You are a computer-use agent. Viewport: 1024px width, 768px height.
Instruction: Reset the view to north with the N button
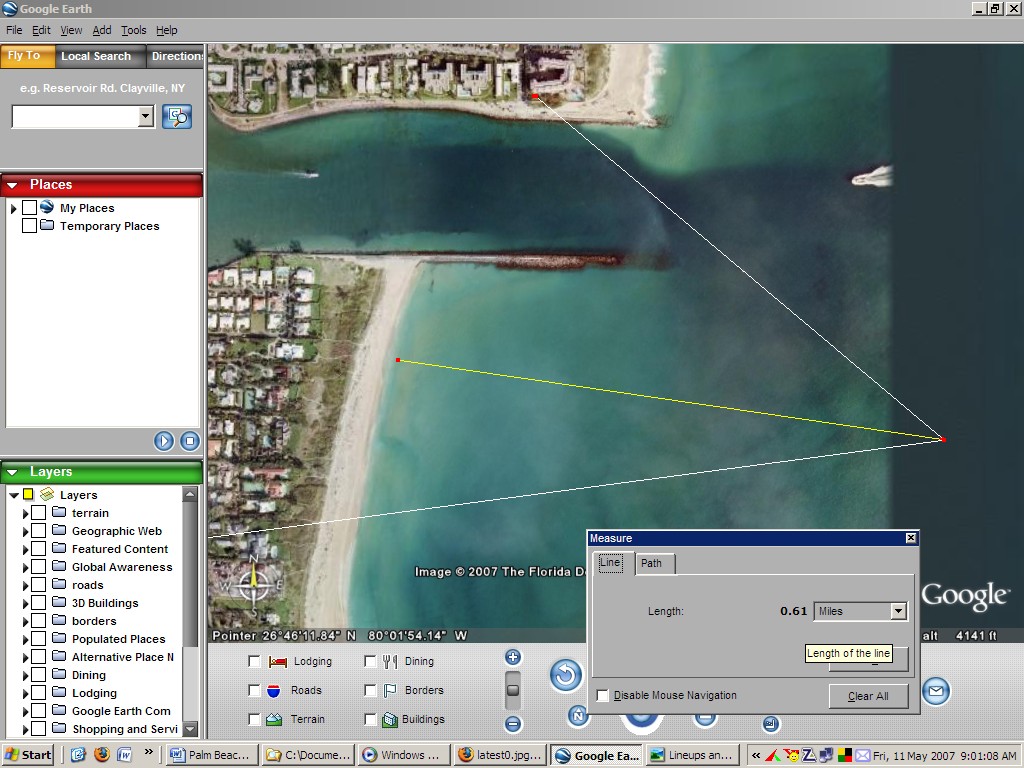coord(578,716)
